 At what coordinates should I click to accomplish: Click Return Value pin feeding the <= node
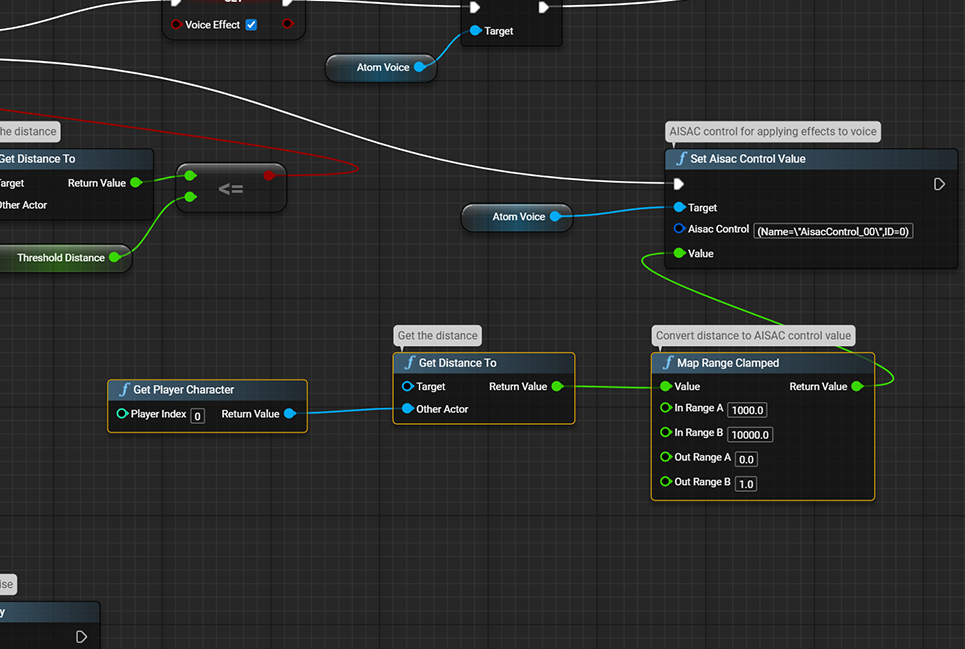(136, 183)
